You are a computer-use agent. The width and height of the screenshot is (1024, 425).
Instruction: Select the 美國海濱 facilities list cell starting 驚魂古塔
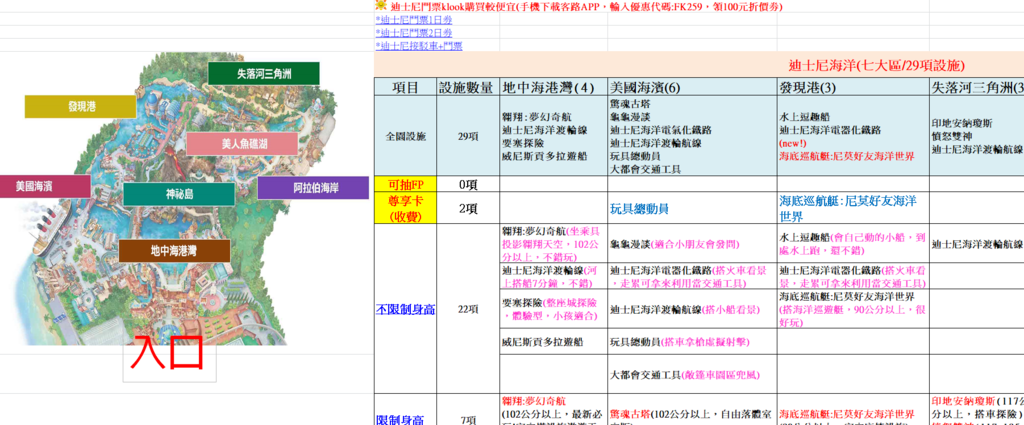pos(692,136)
